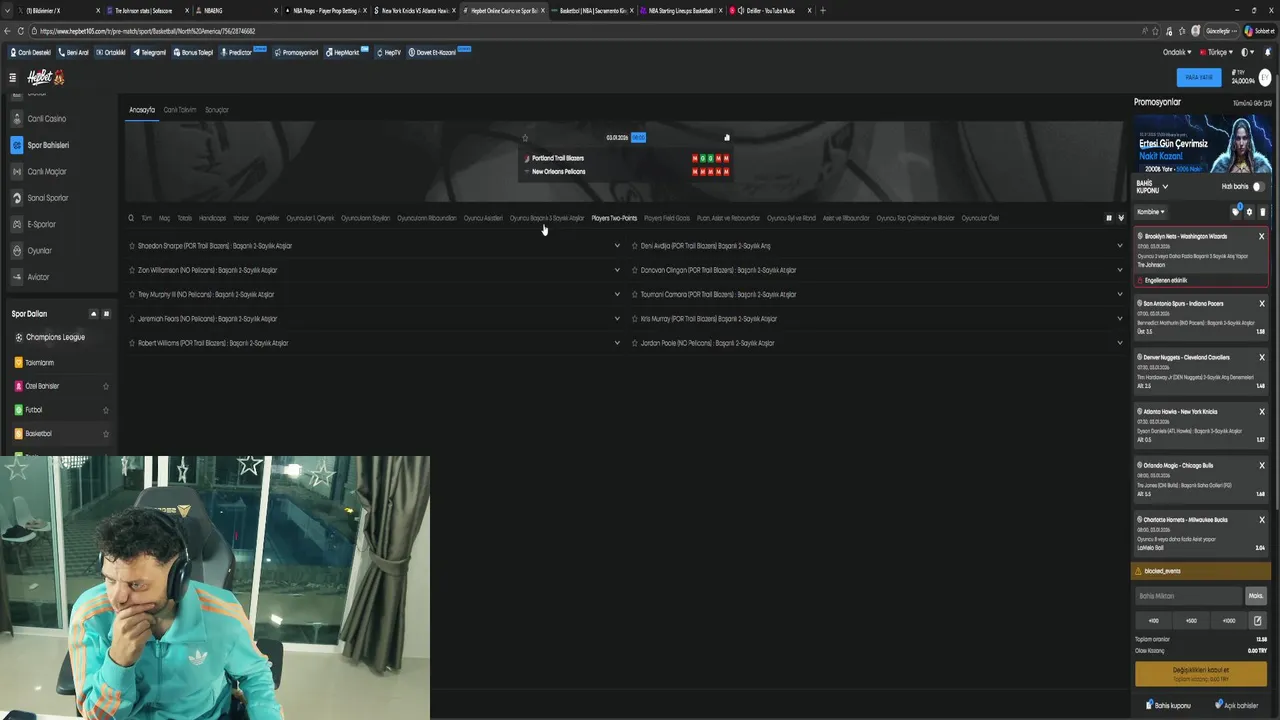
Task: Remove San Antonio Spurs - Indiana Pacers bet
Action: (x=1261, y=303)
